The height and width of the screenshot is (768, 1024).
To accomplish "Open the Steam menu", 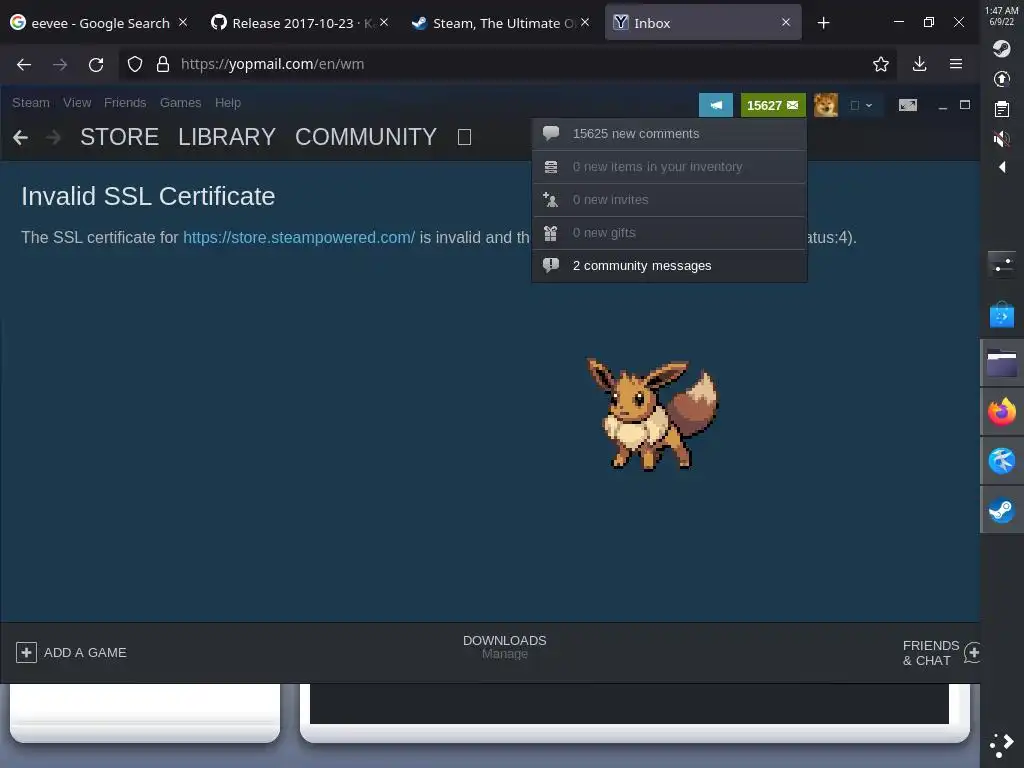I will click(x=31, y=103).
